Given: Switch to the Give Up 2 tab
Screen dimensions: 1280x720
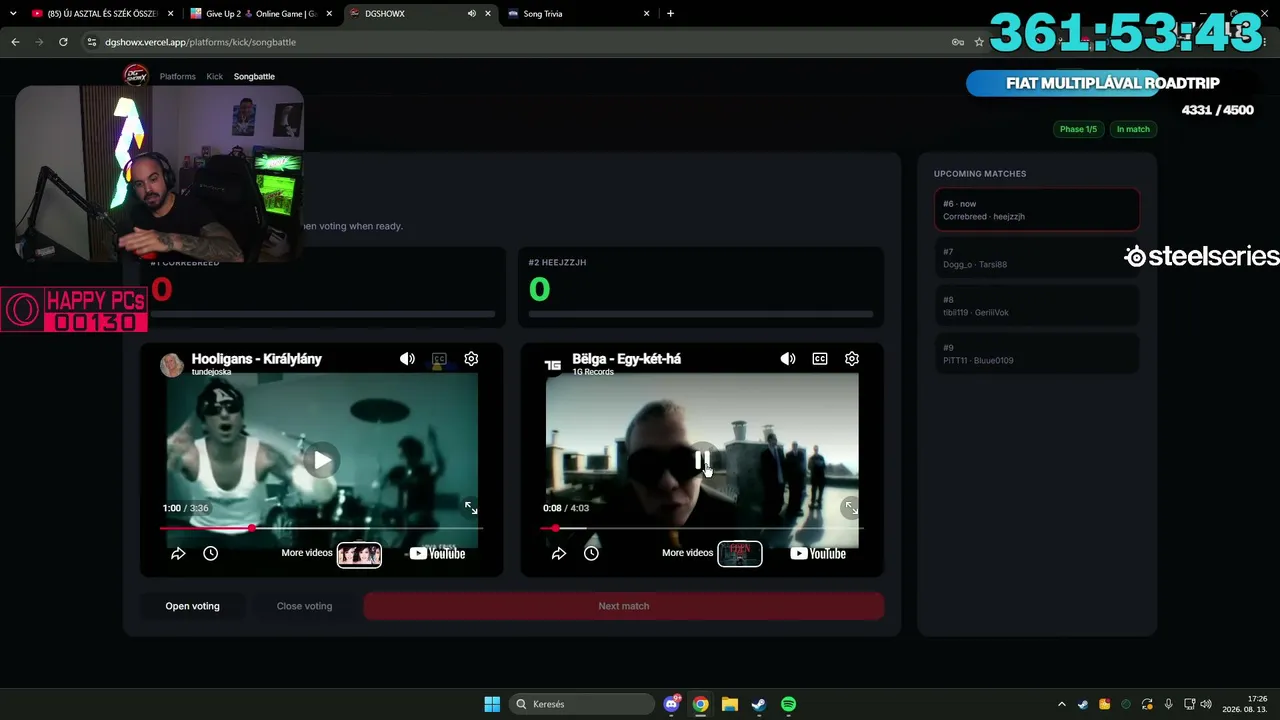Looking at the screenshot, I should (260, 14).
